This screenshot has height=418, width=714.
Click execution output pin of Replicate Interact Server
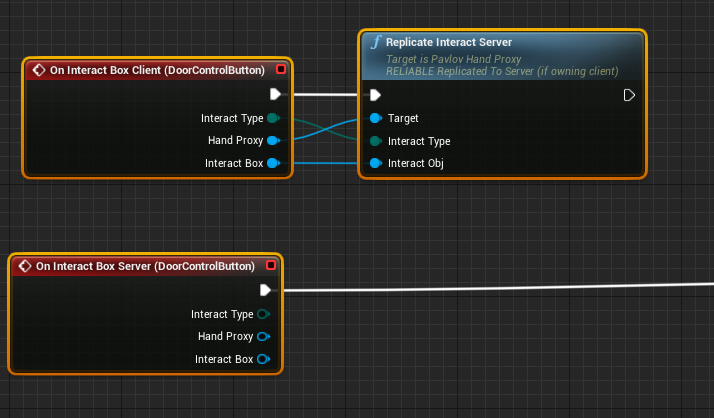629,95
